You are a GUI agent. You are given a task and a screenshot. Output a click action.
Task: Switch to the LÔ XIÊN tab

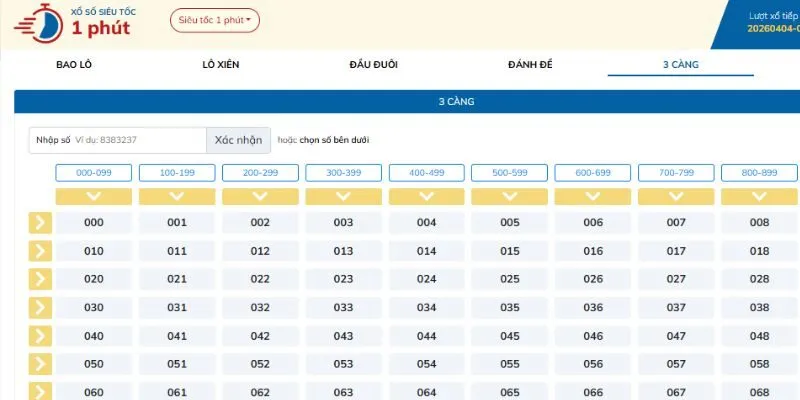coord(221,65)
